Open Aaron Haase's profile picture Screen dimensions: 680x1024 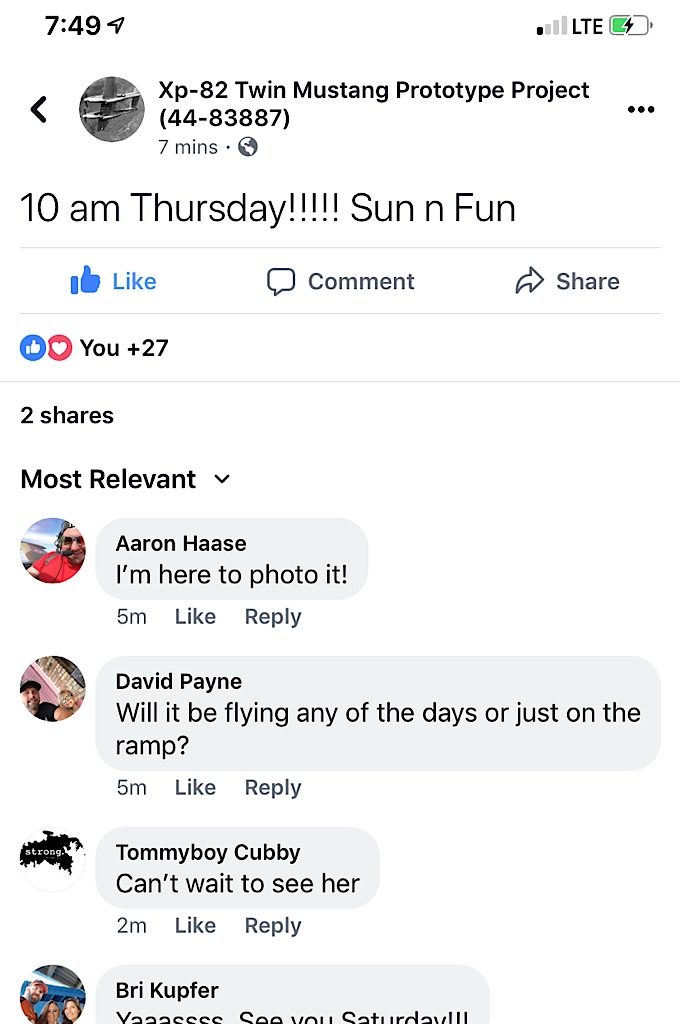(x=53, y=551)
